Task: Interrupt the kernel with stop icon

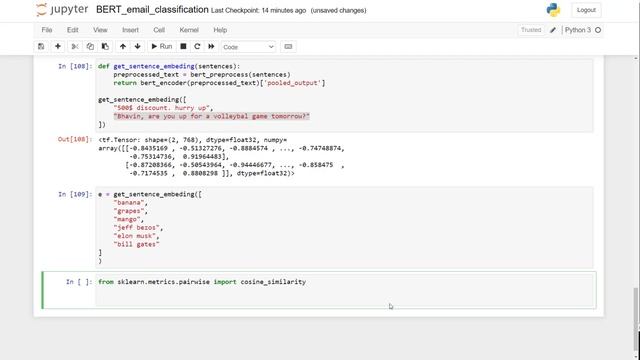Action: (183, 47)
